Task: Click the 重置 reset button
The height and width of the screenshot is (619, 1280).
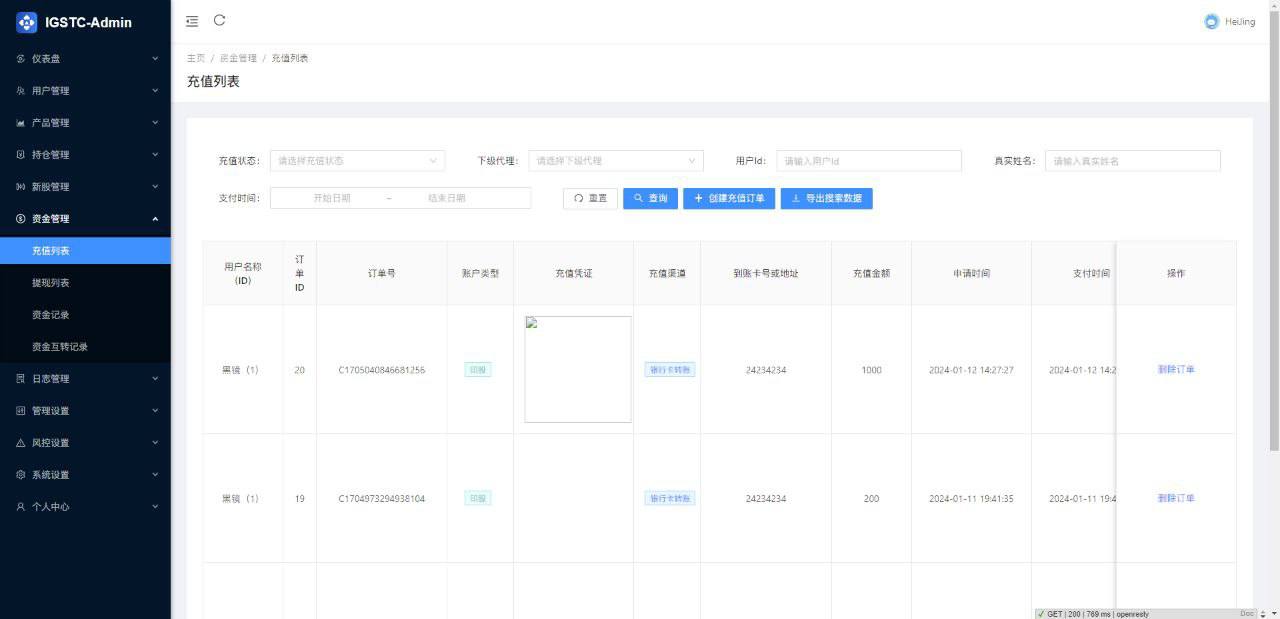Action: coord(591,198)
